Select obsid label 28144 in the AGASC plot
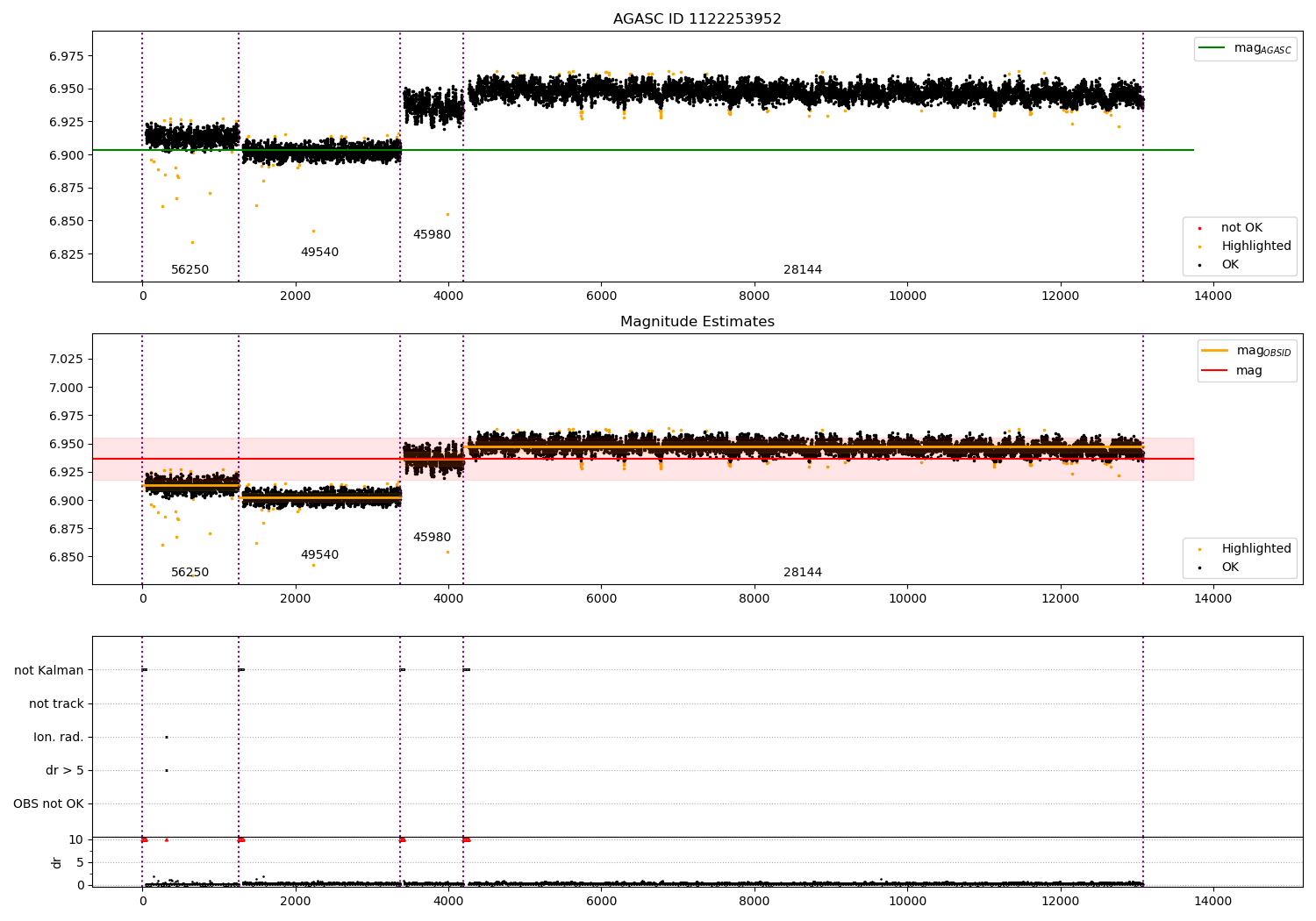1316x921 pixels. [x=803, y=270]
